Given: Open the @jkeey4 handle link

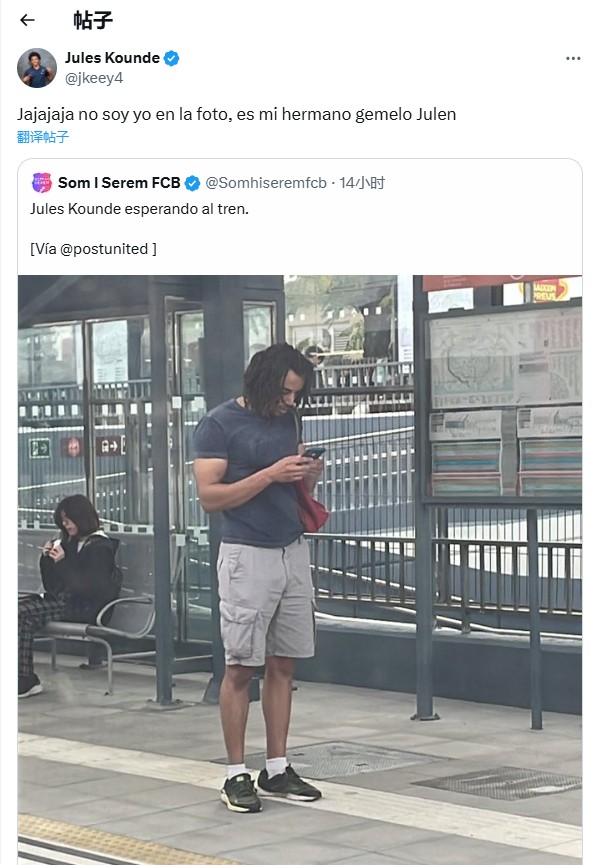Looking at the screenshot, I should (x=94, y=78).
